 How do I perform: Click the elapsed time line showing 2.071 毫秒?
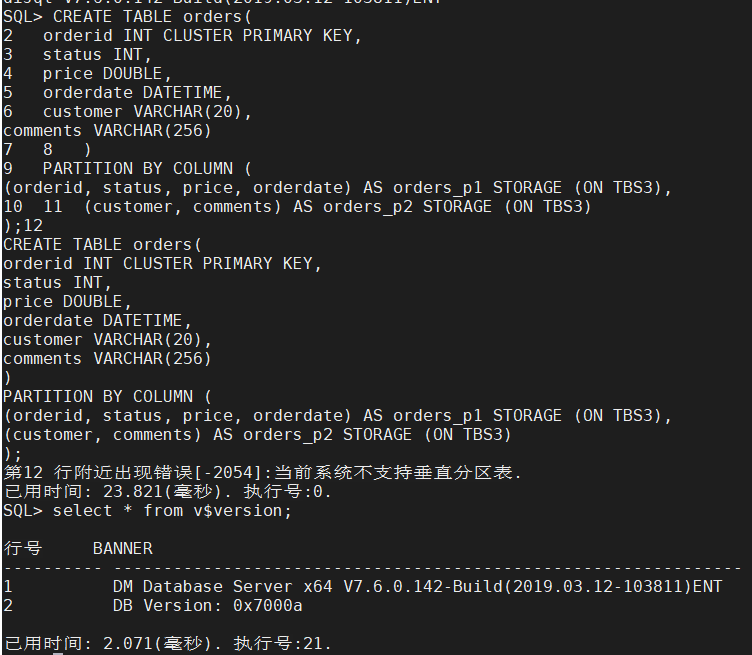click(168, 643)
